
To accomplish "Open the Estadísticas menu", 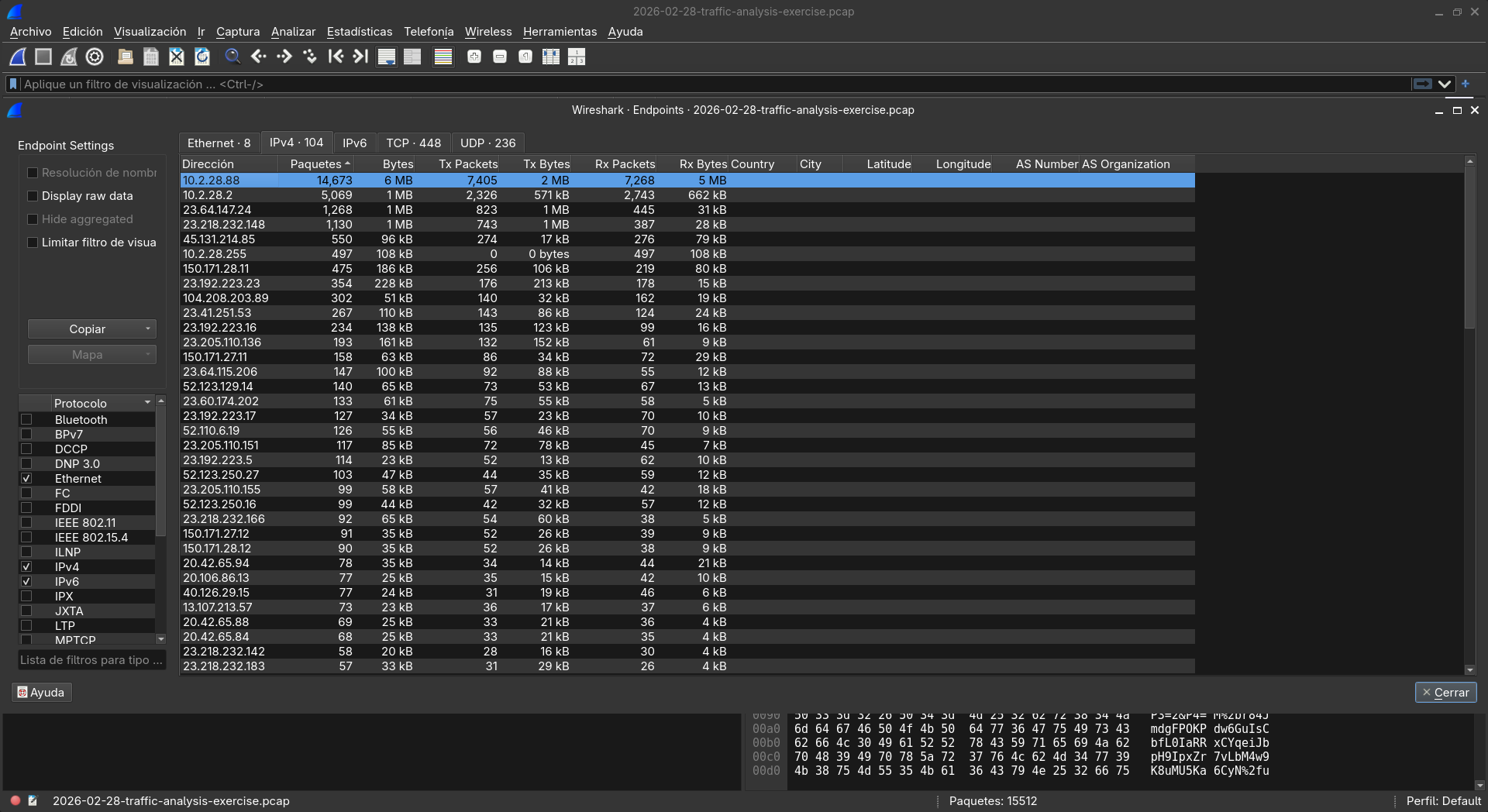I will [360, 32].
